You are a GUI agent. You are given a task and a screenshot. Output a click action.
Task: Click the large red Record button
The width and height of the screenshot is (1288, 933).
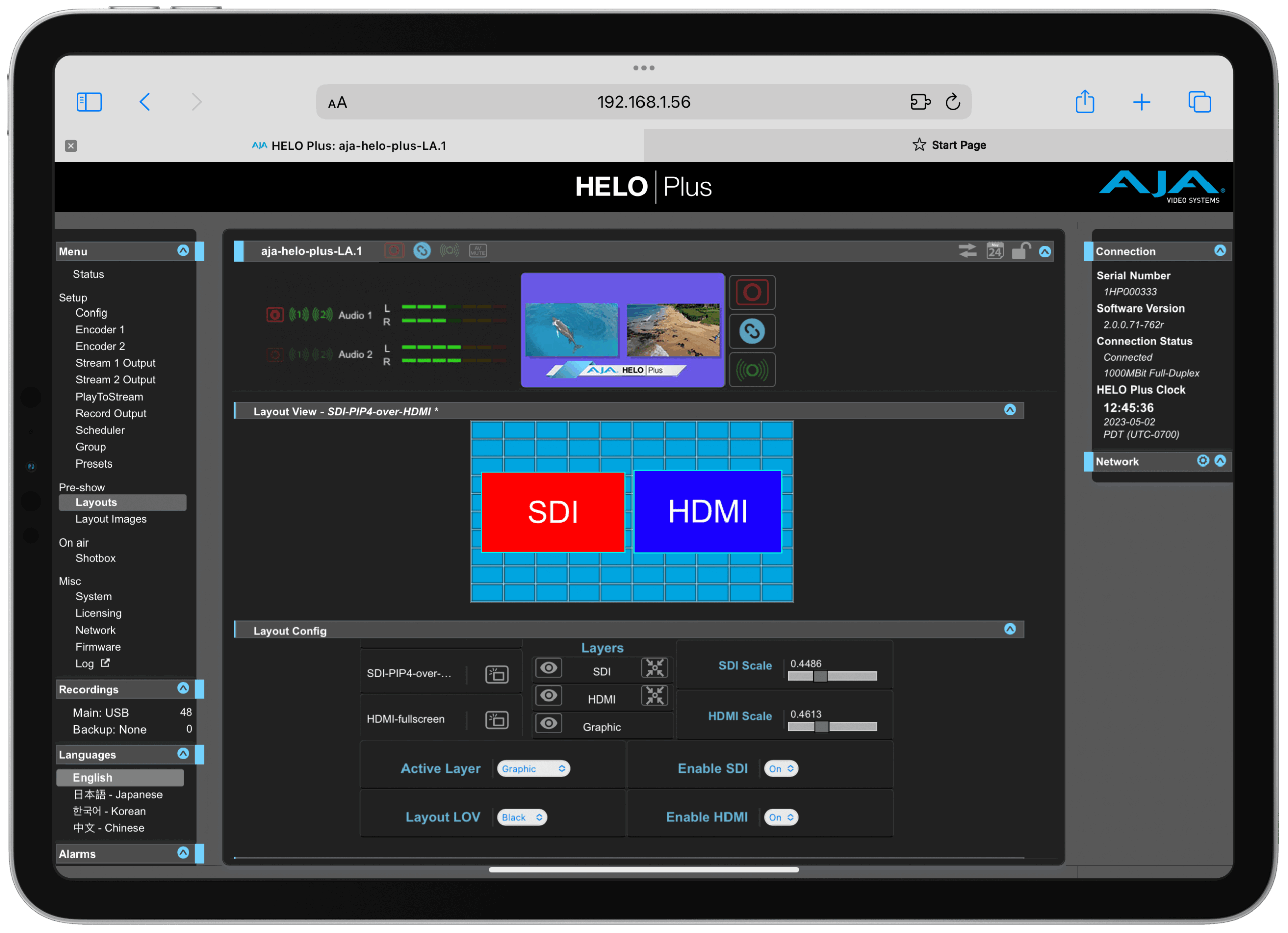[x=751, y=293]
